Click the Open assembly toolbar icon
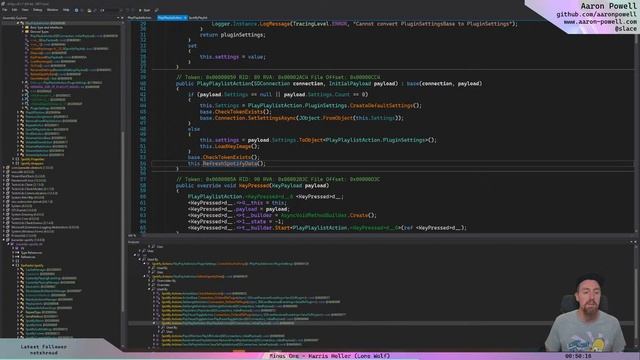Image resolution: width=640 pixels, height=360 pixels. (89, 10)
